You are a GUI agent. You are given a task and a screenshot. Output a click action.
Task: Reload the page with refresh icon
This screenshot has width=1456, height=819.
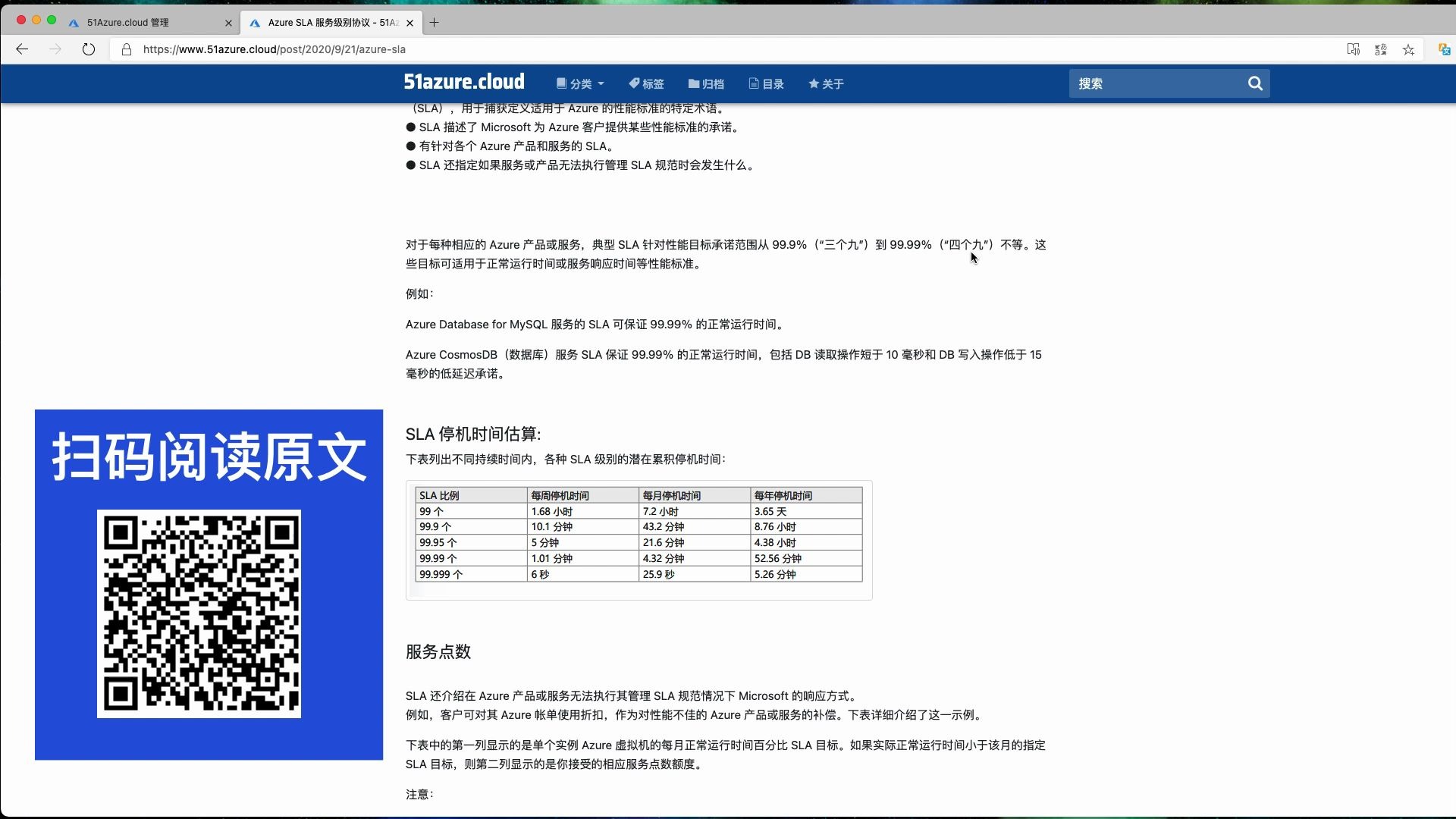[89, 49]
